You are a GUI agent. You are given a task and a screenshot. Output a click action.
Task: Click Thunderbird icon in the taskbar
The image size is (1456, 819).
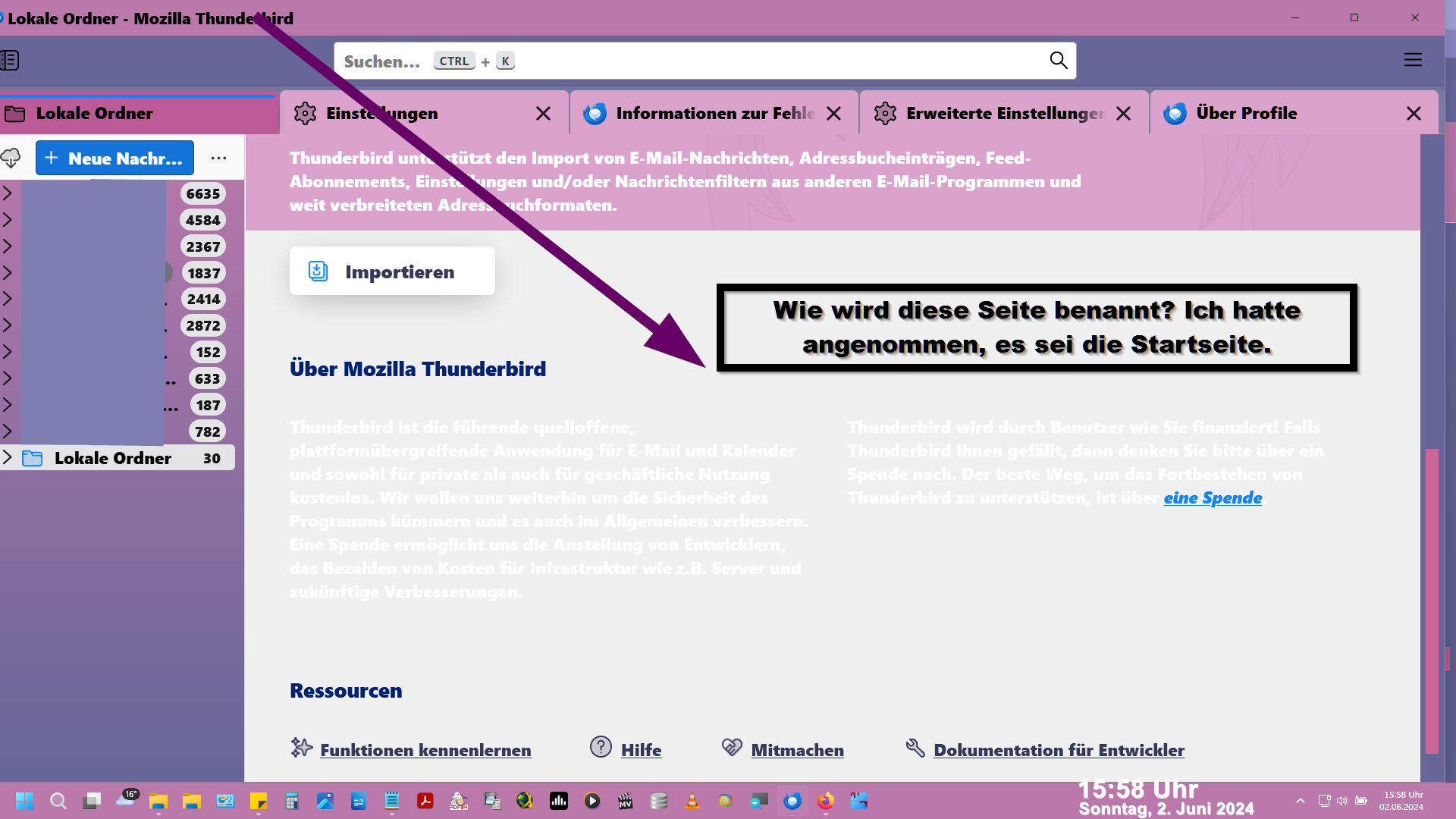point(792,801)
